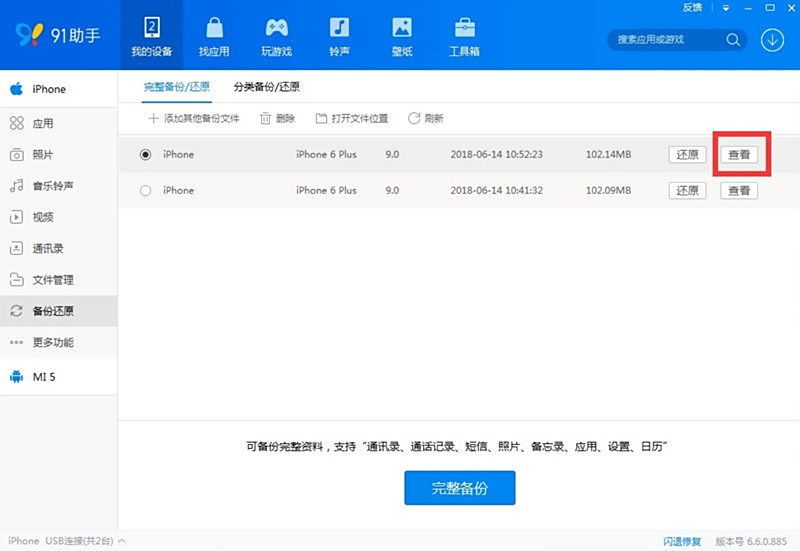The height and width of the screenshot is (551, 800).
Task: Switch to 分类备份/还原 tab
Action: point(266,87)
